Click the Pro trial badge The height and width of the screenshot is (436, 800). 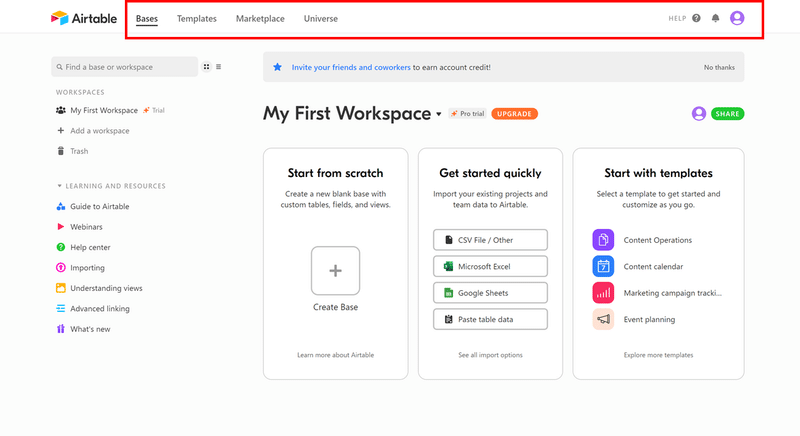click(467, 114)
